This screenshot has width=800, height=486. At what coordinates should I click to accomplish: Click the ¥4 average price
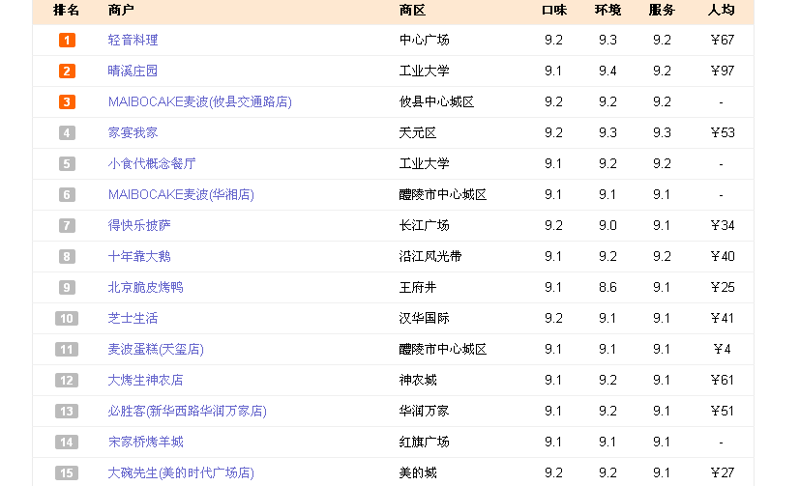[x=722, y=349]
